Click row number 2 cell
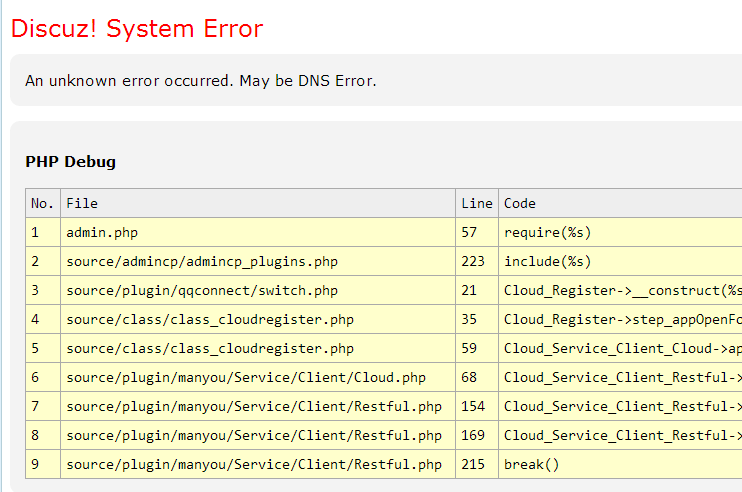This screenshot has width=742, height=492. pyautogui.click(x=43, y=261)
